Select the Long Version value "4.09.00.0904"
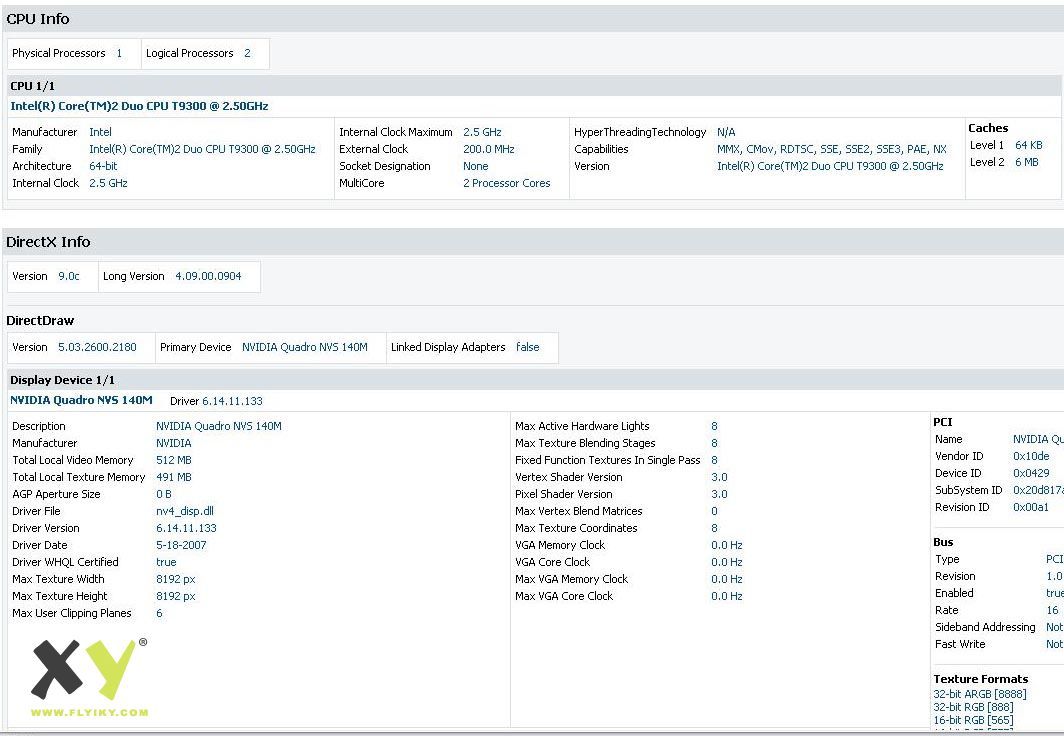This screenshot has height=736, width=1064. coord(208,276)
